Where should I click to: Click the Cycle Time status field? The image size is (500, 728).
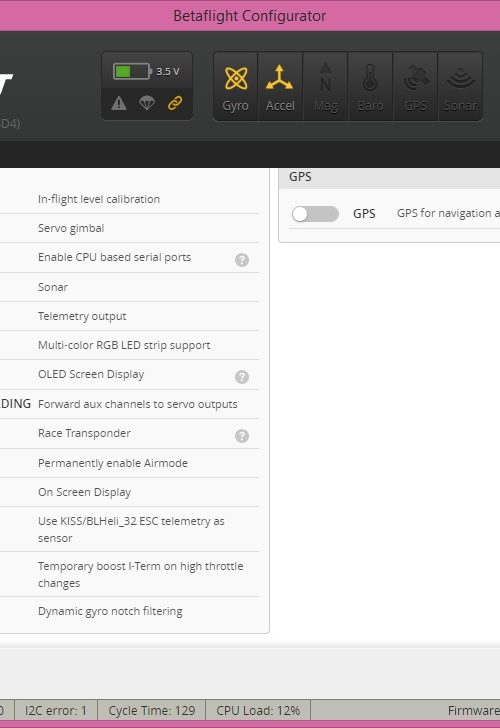pyautogui.click(x=151, y=710)
